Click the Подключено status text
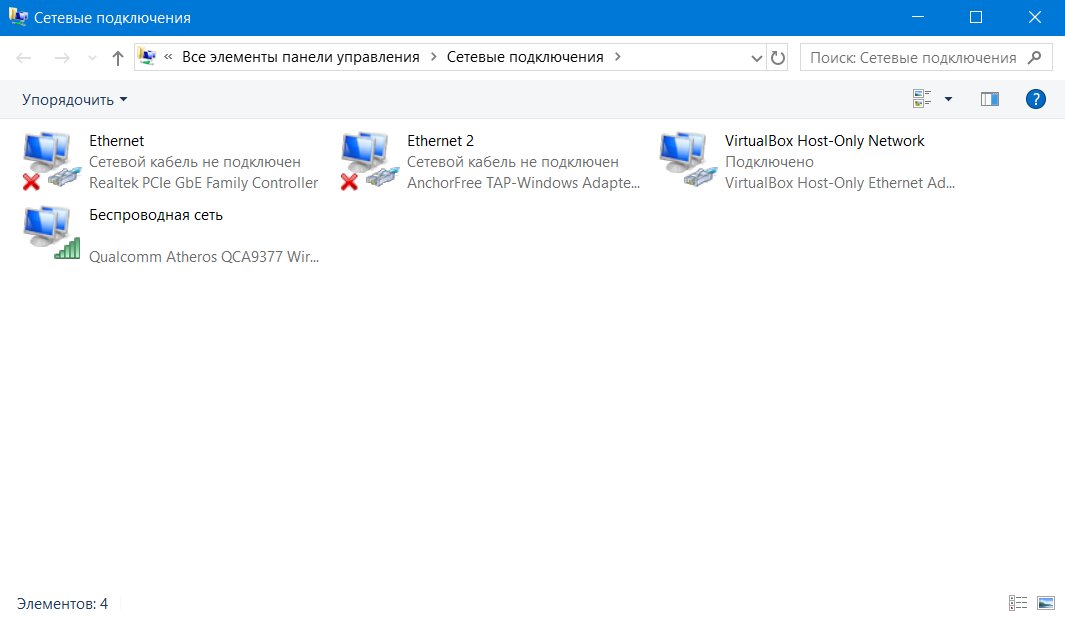The image size is (1065, 618). (769, 162)
